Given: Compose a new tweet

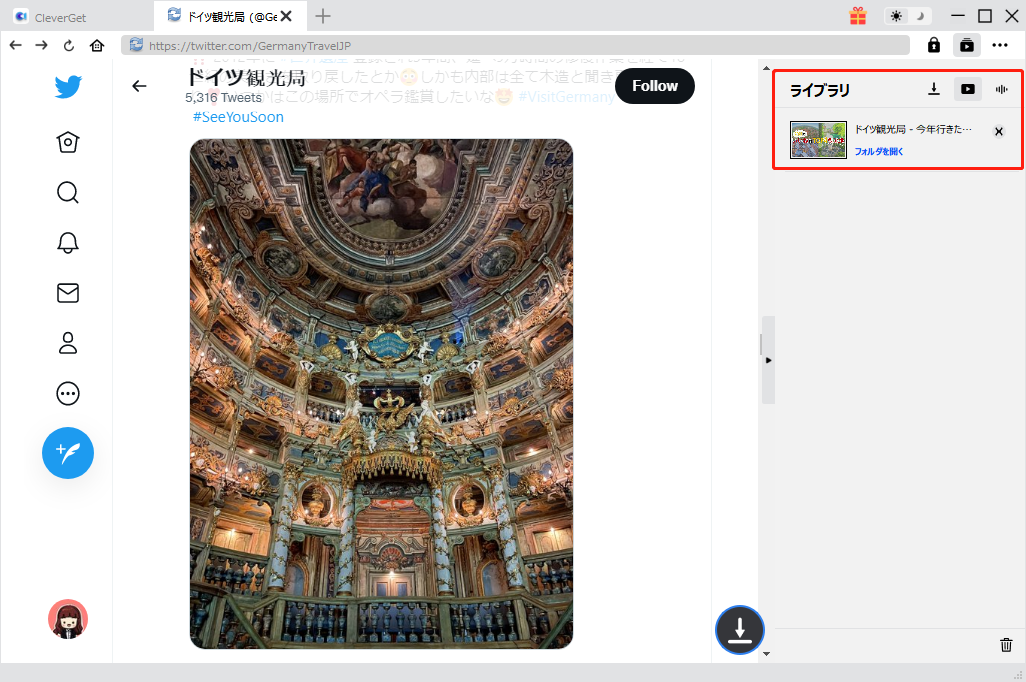Looking at the screenshot, I should (x=68, y=453).
